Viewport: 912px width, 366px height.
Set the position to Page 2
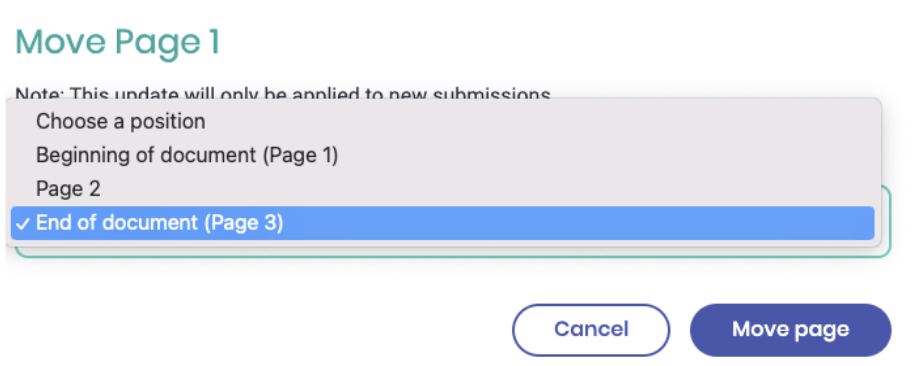442,189
